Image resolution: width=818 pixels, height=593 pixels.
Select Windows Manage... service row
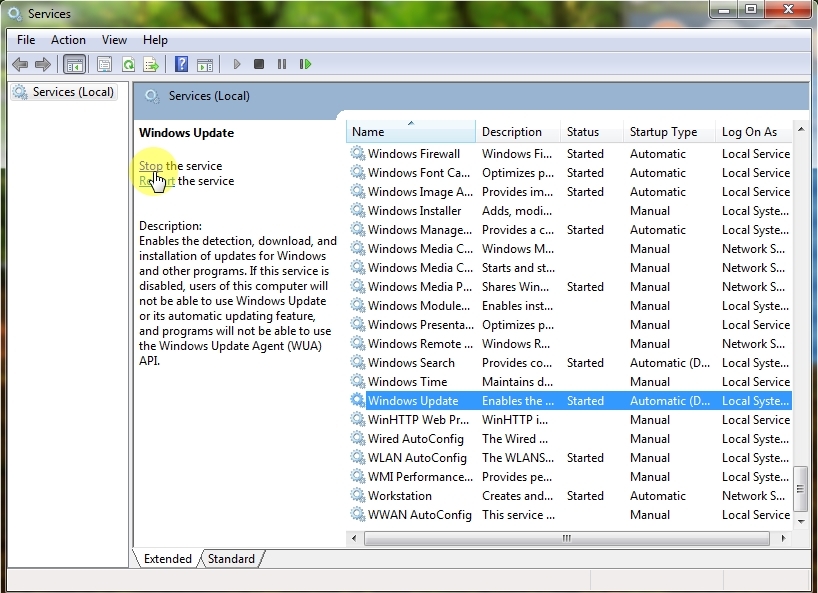570,229
